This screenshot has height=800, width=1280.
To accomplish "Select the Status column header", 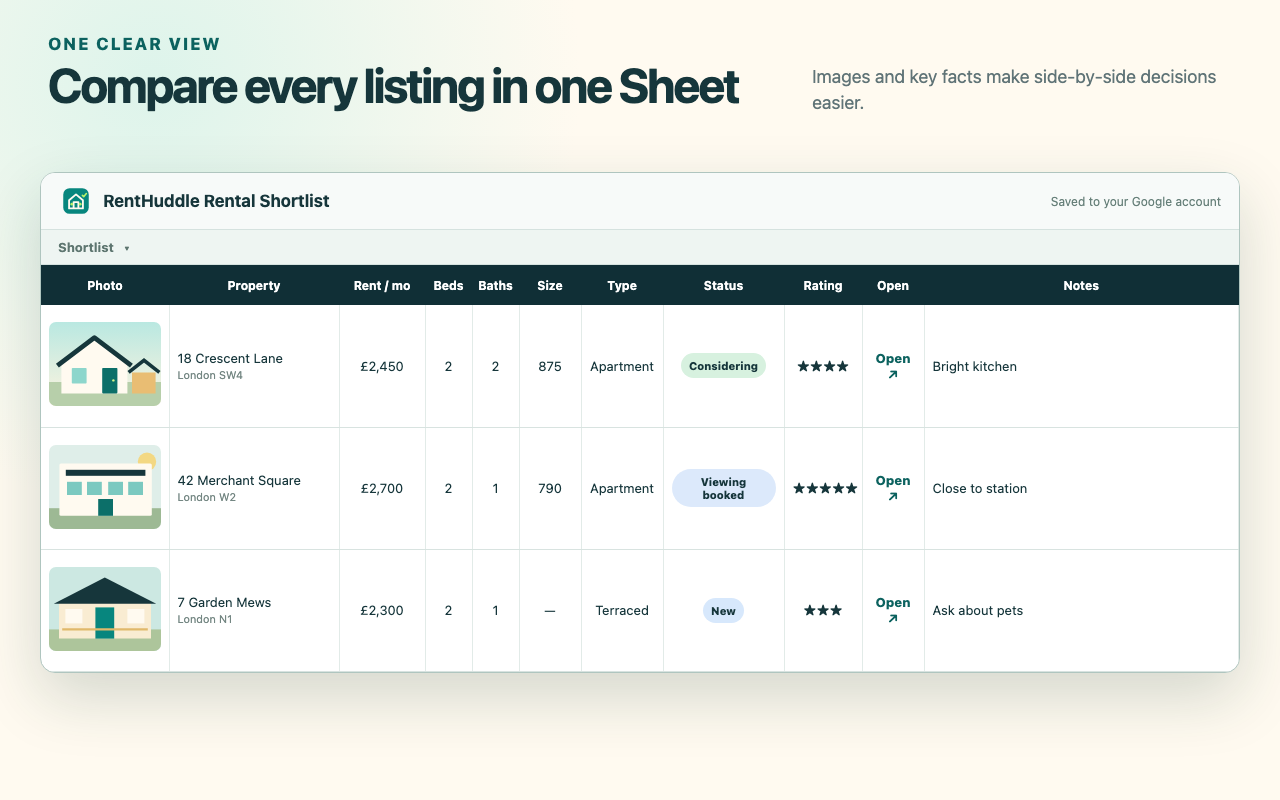I will tap(723, 285).
